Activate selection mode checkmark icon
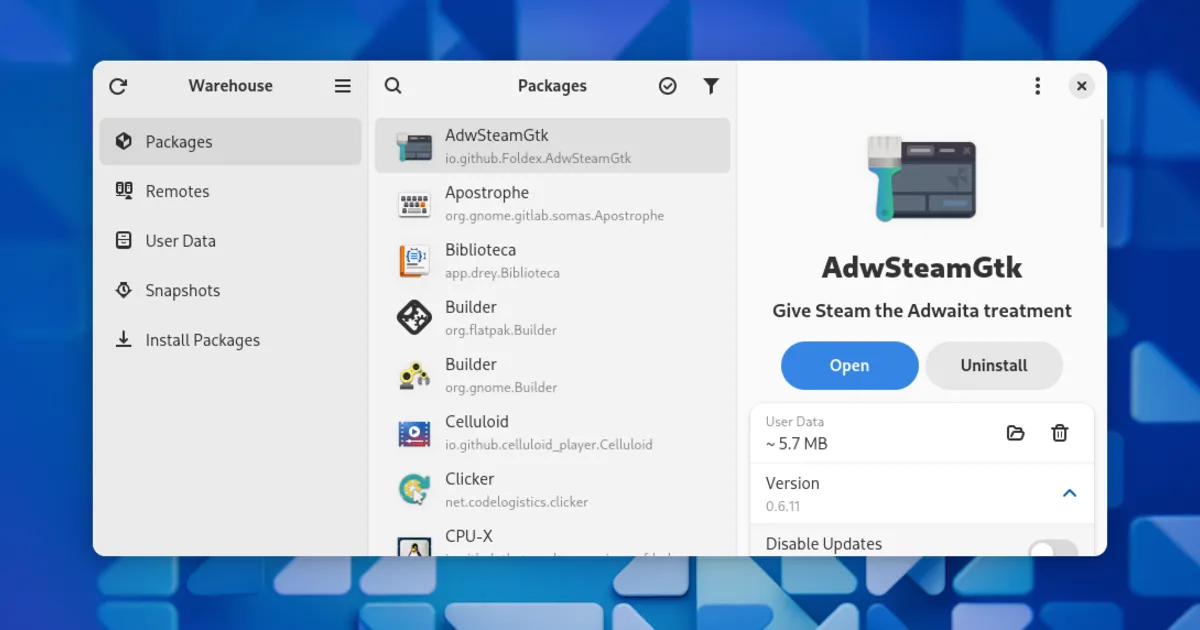Viewport: 1200px width, 630px height. coord(668,86)
